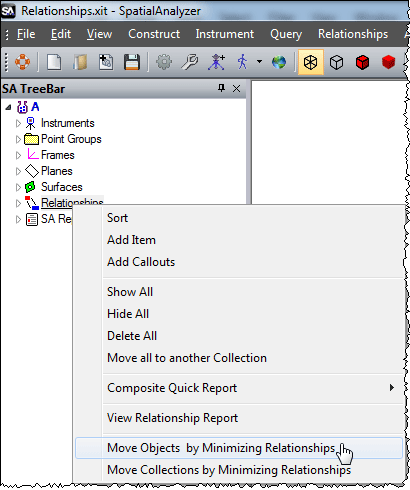Image resolution: width=410 pixels, height=490 pixels.
Task: Open the Relationships menu in menu bar
Action: (x=353, y=34)
